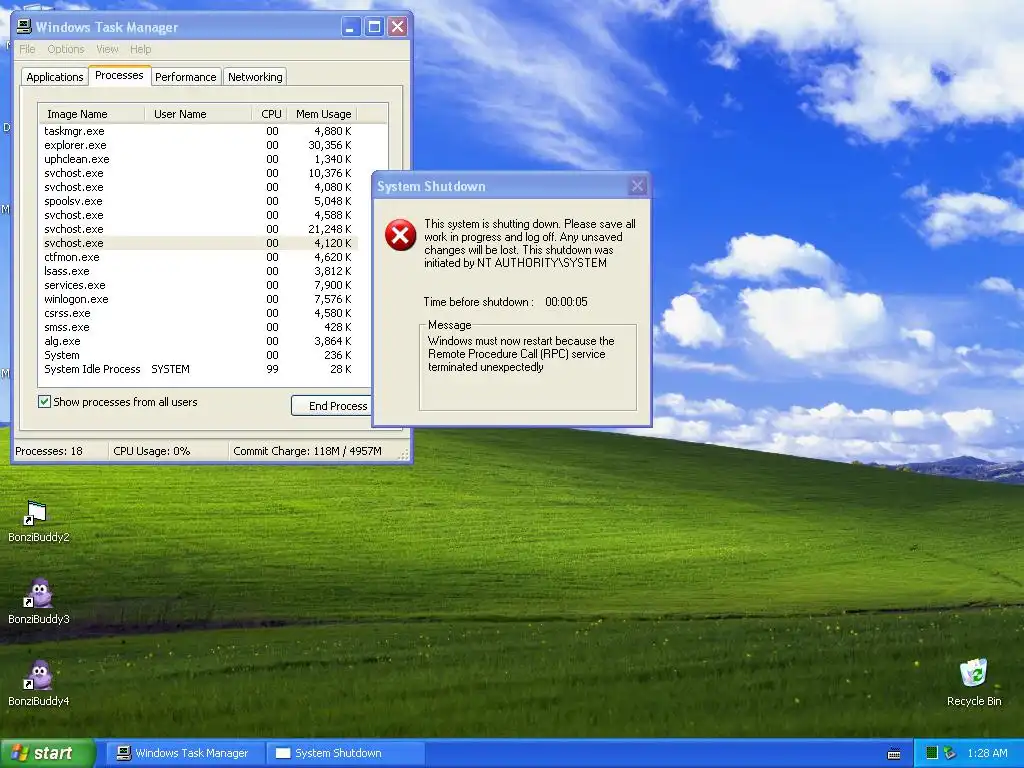This screenshot has height=768, width=1024.
Task: Select the System Idle Process row
Action: 198,370
